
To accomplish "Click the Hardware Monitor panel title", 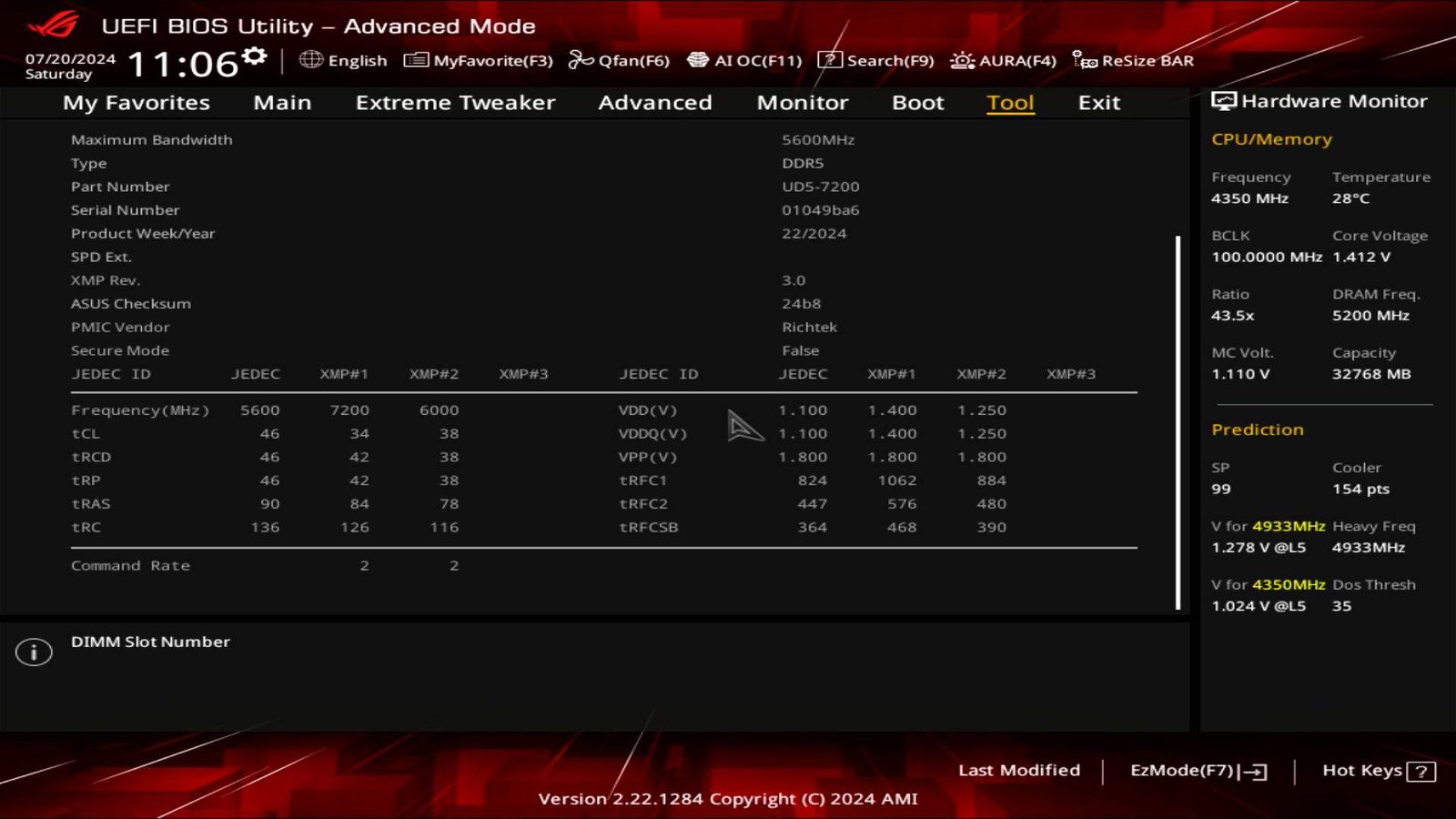I will [x=1333, y=101].
